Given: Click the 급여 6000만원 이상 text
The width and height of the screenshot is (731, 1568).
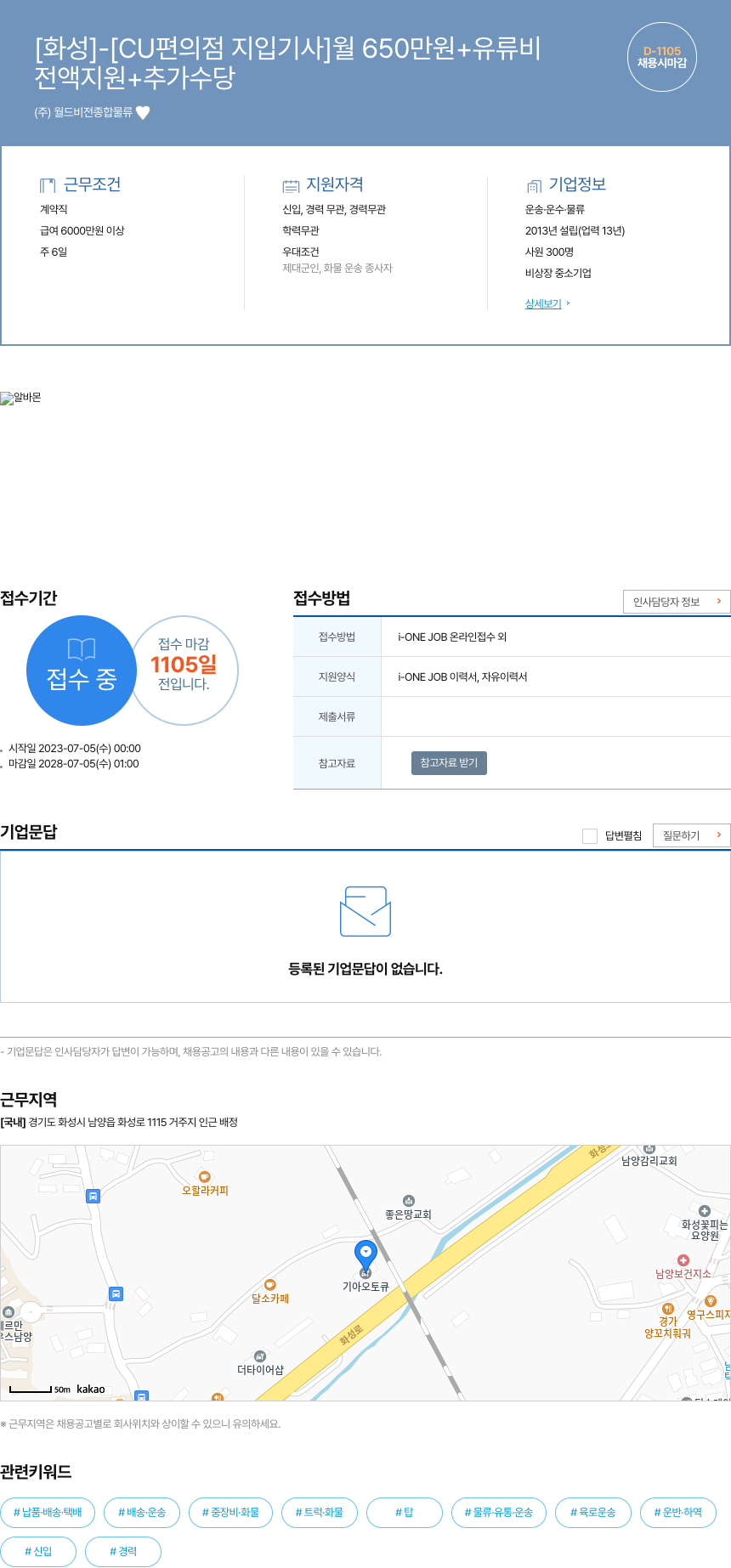Looking at the screenshot, I should click(x=82, y=230).
